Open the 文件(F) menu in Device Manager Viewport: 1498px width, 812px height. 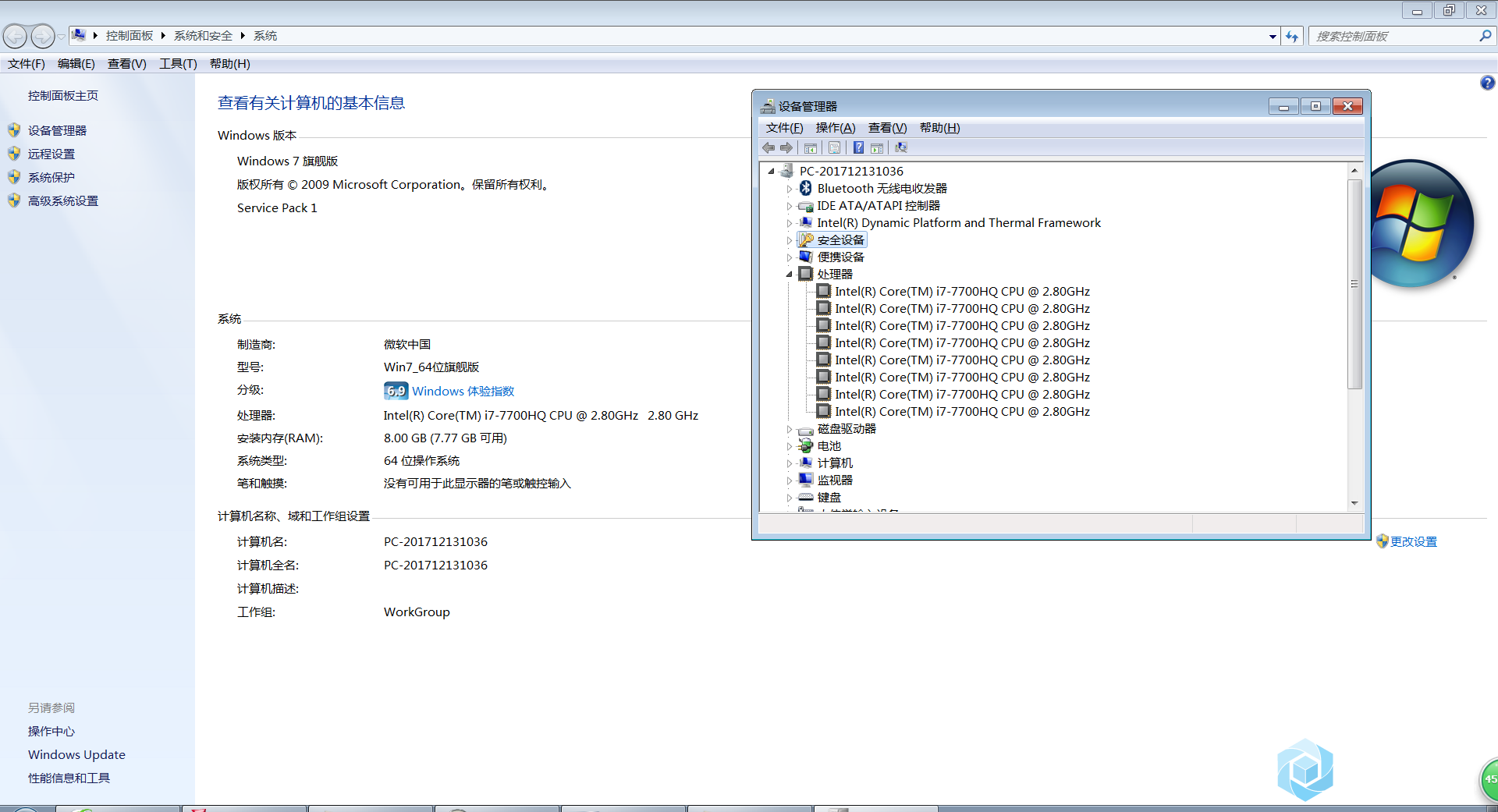[x=784, y=128]
